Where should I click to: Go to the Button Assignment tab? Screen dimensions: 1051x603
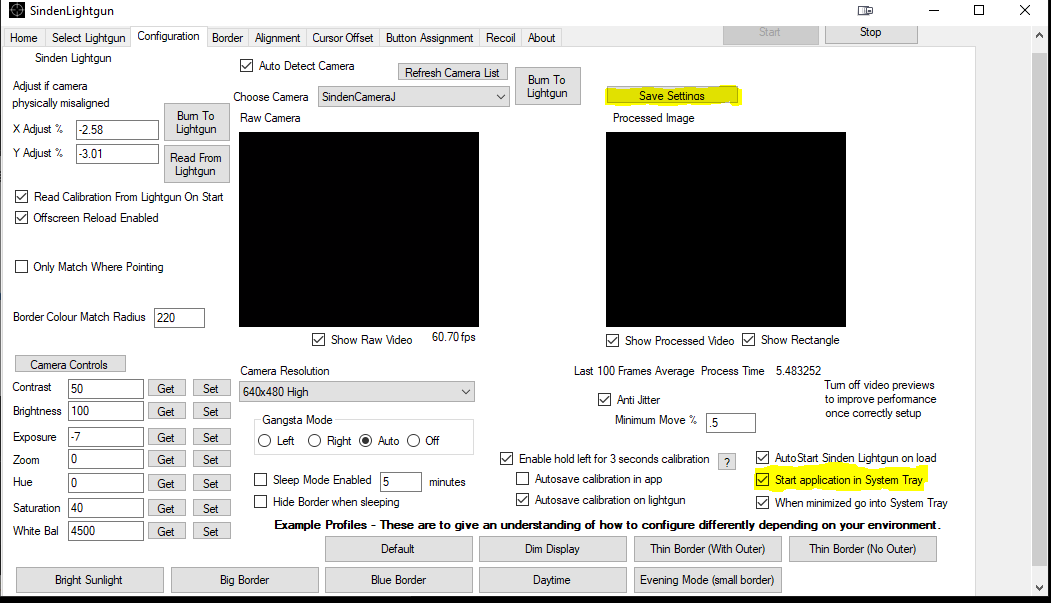click(430, 38)
